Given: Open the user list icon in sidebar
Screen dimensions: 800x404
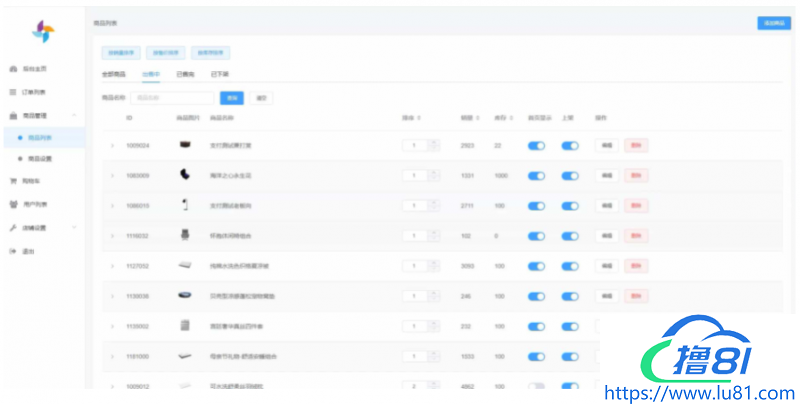Looking at the screenshot, I should [x=13, y=204].
